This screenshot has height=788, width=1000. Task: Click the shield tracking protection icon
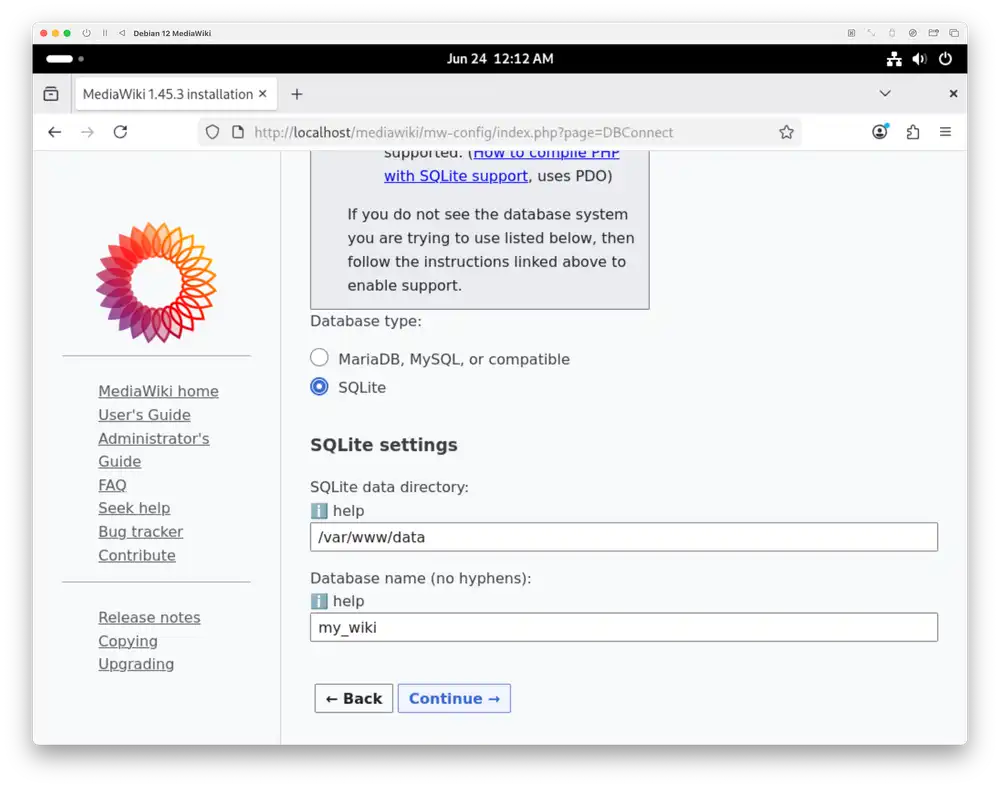[212, 132]
